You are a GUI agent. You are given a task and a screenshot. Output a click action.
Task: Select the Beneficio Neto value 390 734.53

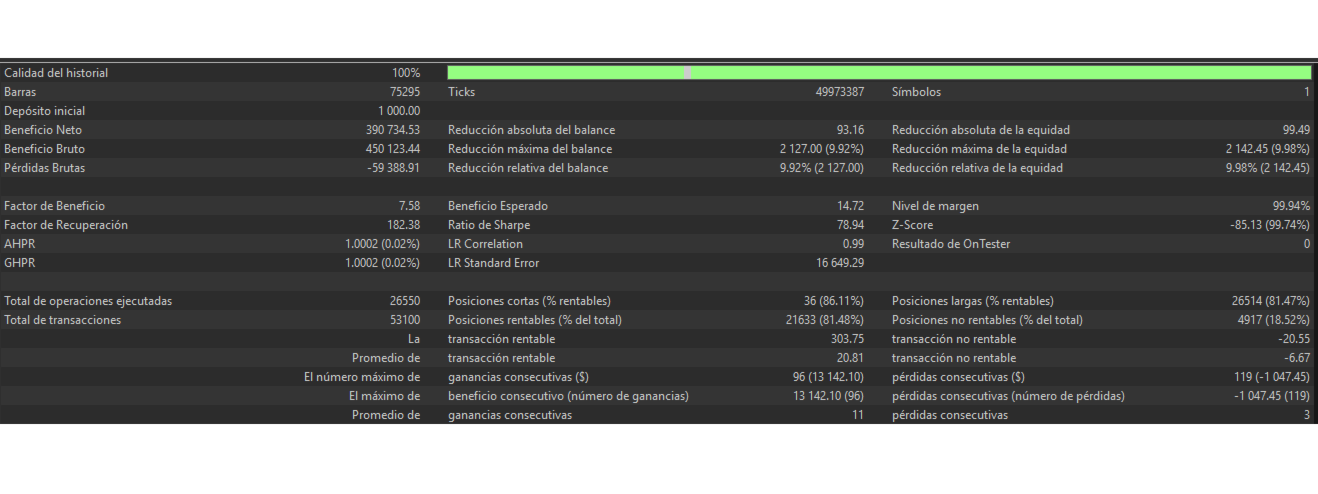[393, 130]
